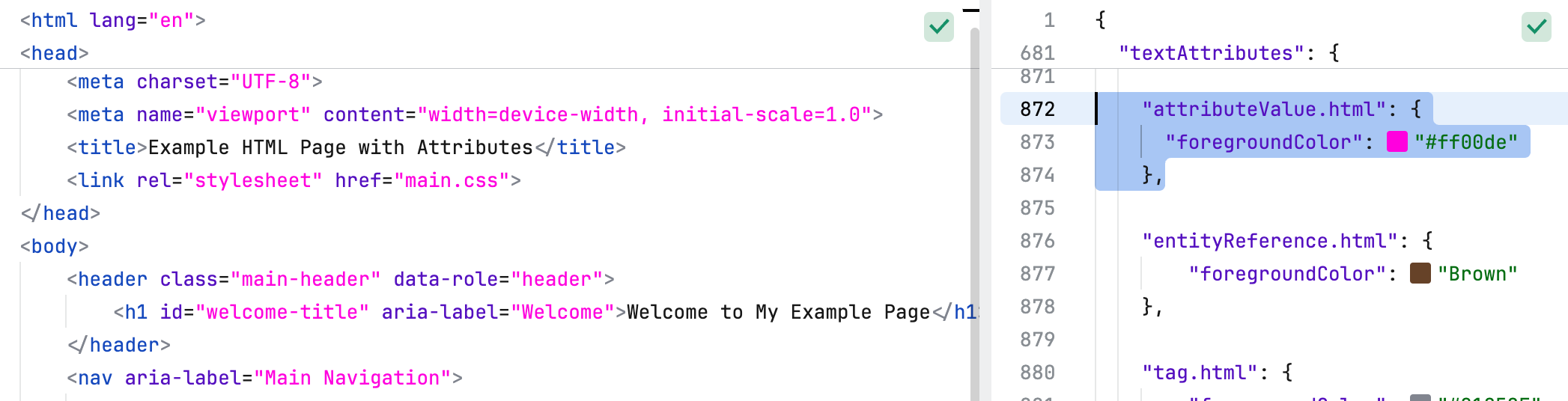Click the "entityReference.html" key
This screenshot has height=401, width=1568.
[1269, 241]
